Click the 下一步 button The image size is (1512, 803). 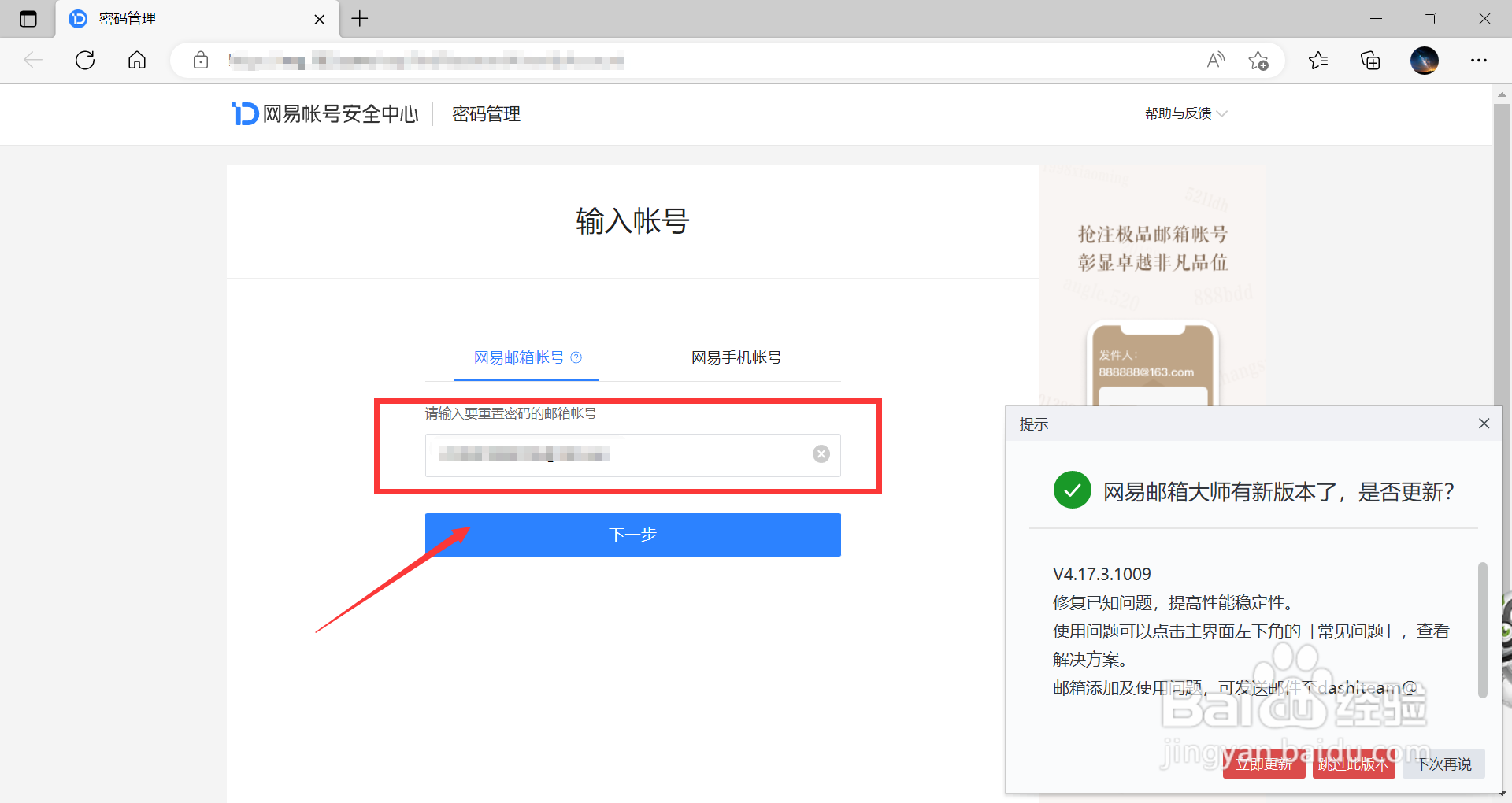pyautogui.click(x=633, y=535)
